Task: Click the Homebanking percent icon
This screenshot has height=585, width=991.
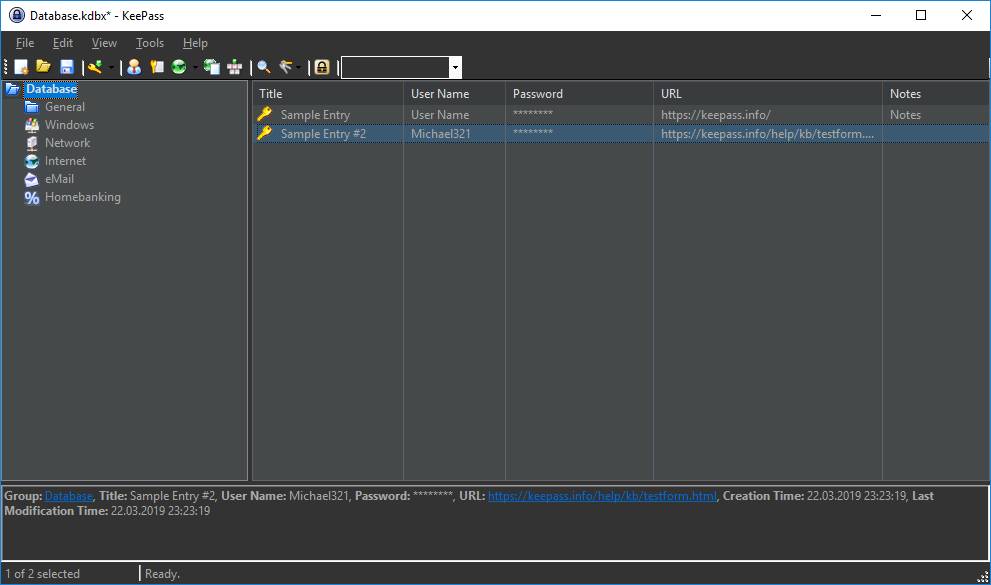Action: coord(32,197)
